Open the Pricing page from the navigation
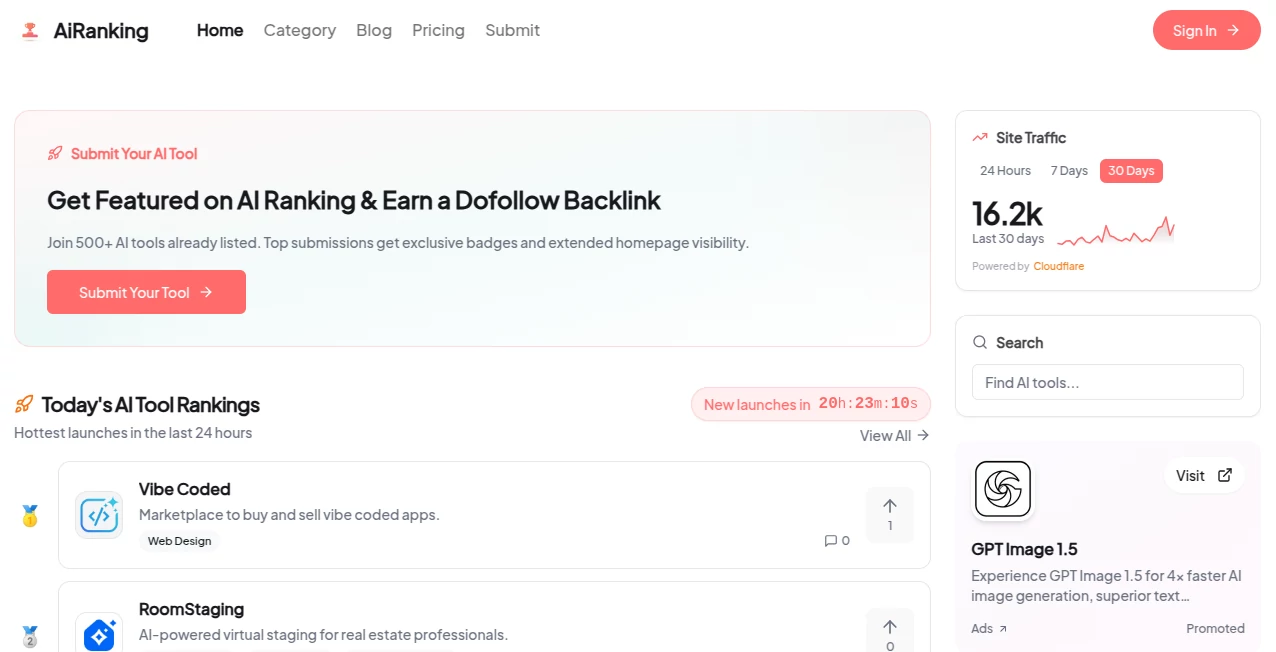Screen dimensions: 1276x652 [x=438, y=30]
